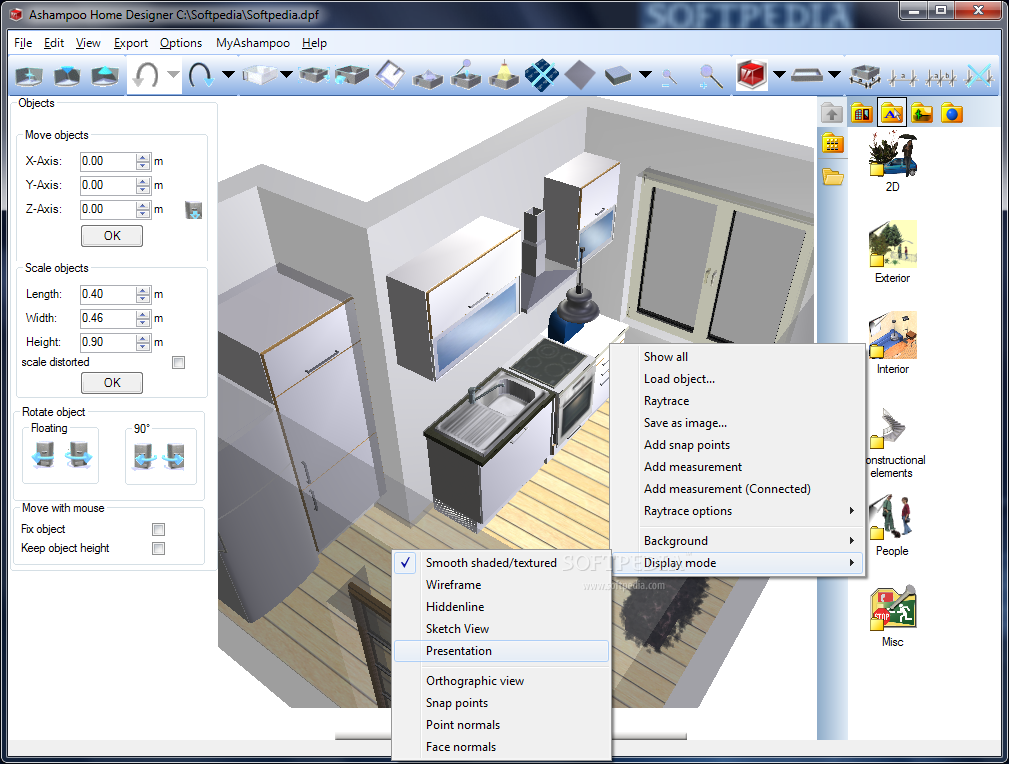Image resolution: width=1009 pixels, height=764 pixels.
Task: Open the Options menu
Action: pyautogui.click(x=181, y=43)
